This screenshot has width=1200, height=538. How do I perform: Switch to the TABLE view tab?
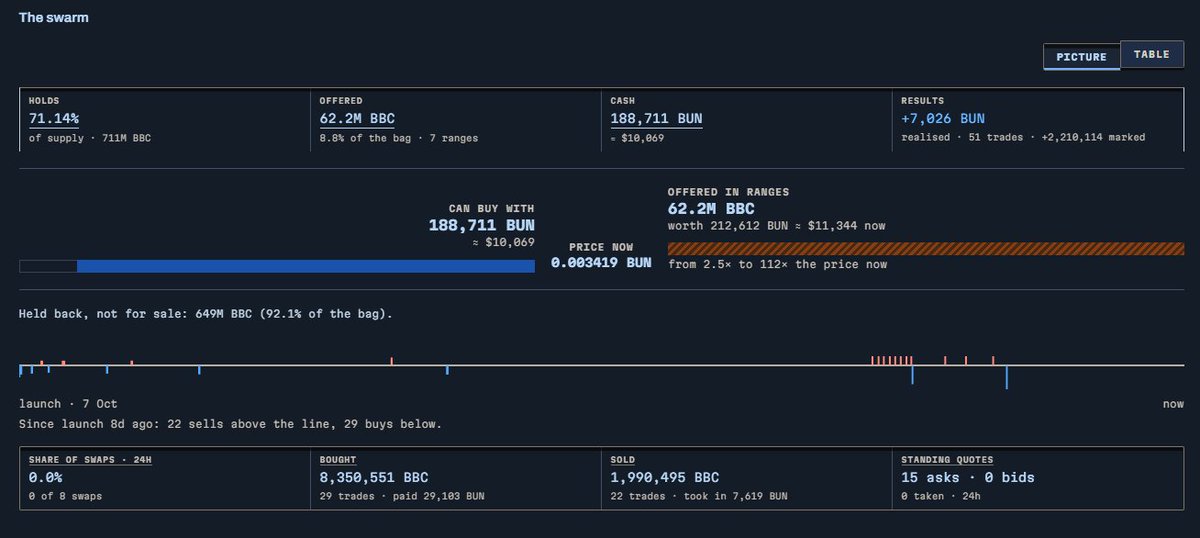1152,55
